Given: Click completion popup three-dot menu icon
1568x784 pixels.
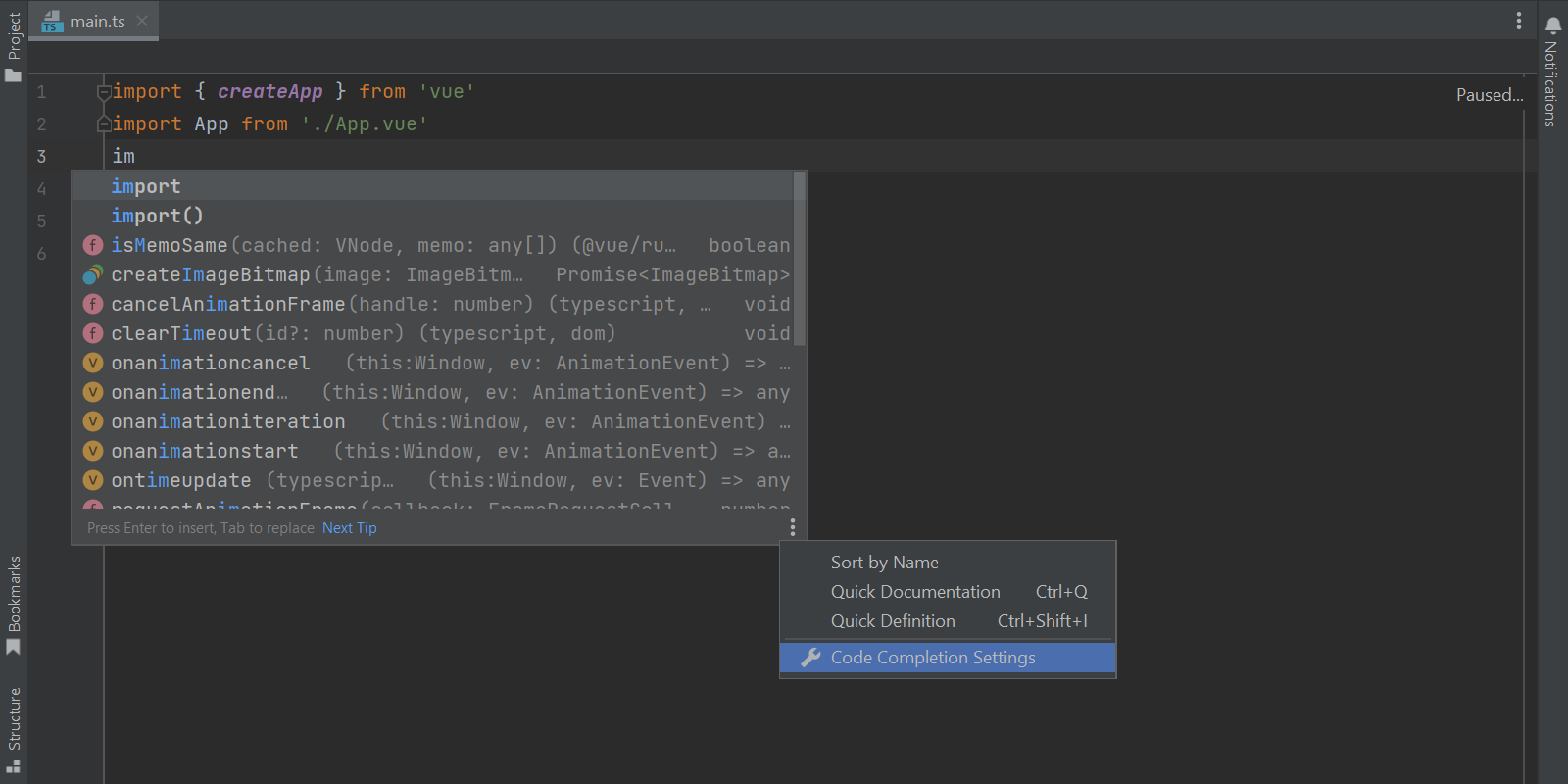Looking at the screenshot, I should [x=792, y=528].
